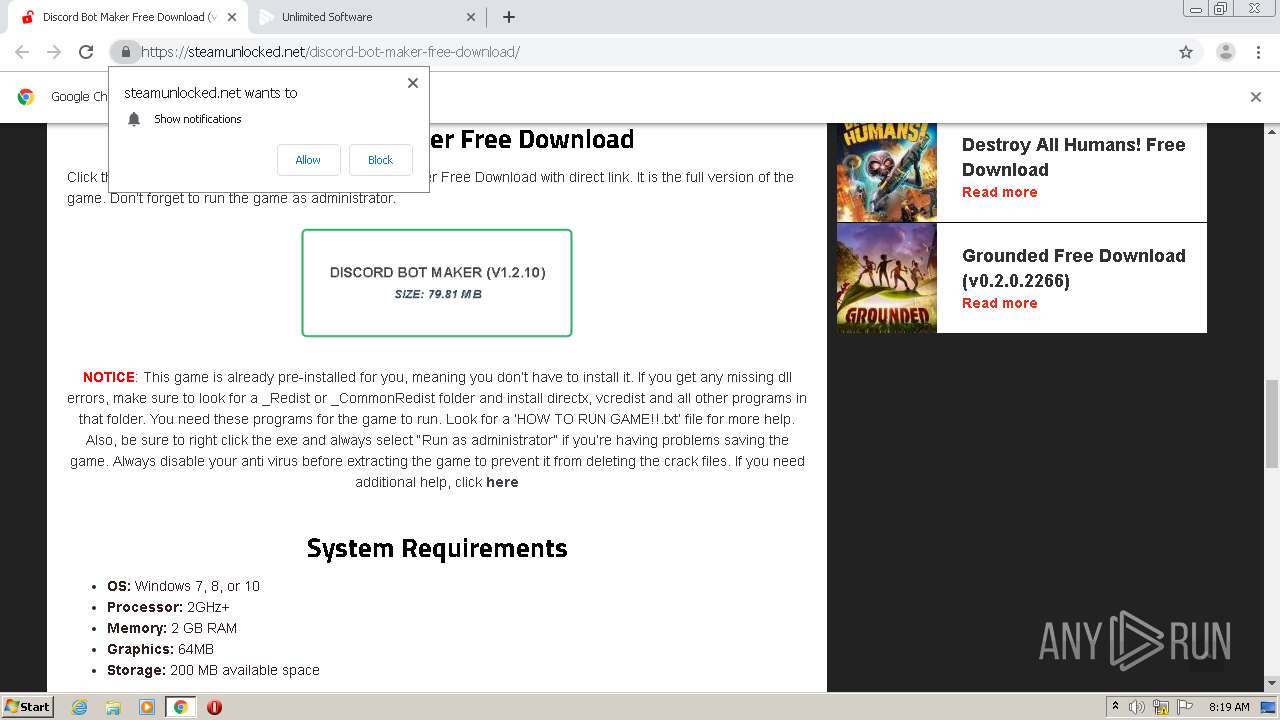This screenshot has height=720, width=1280.
Task: Open the Chrome profile avatar
Action: click(1225, 52)
